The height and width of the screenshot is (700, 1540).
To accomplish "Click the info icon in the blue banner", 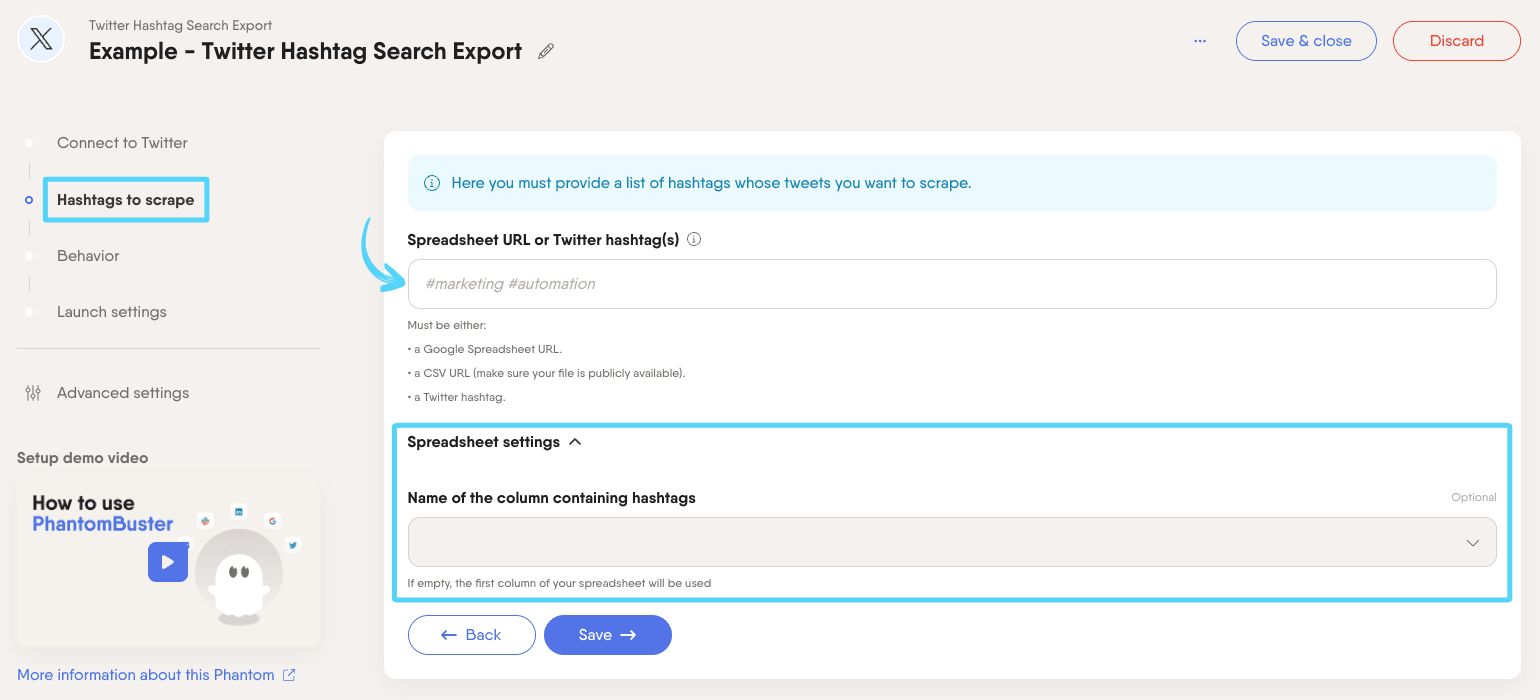I will coord(432,183).
